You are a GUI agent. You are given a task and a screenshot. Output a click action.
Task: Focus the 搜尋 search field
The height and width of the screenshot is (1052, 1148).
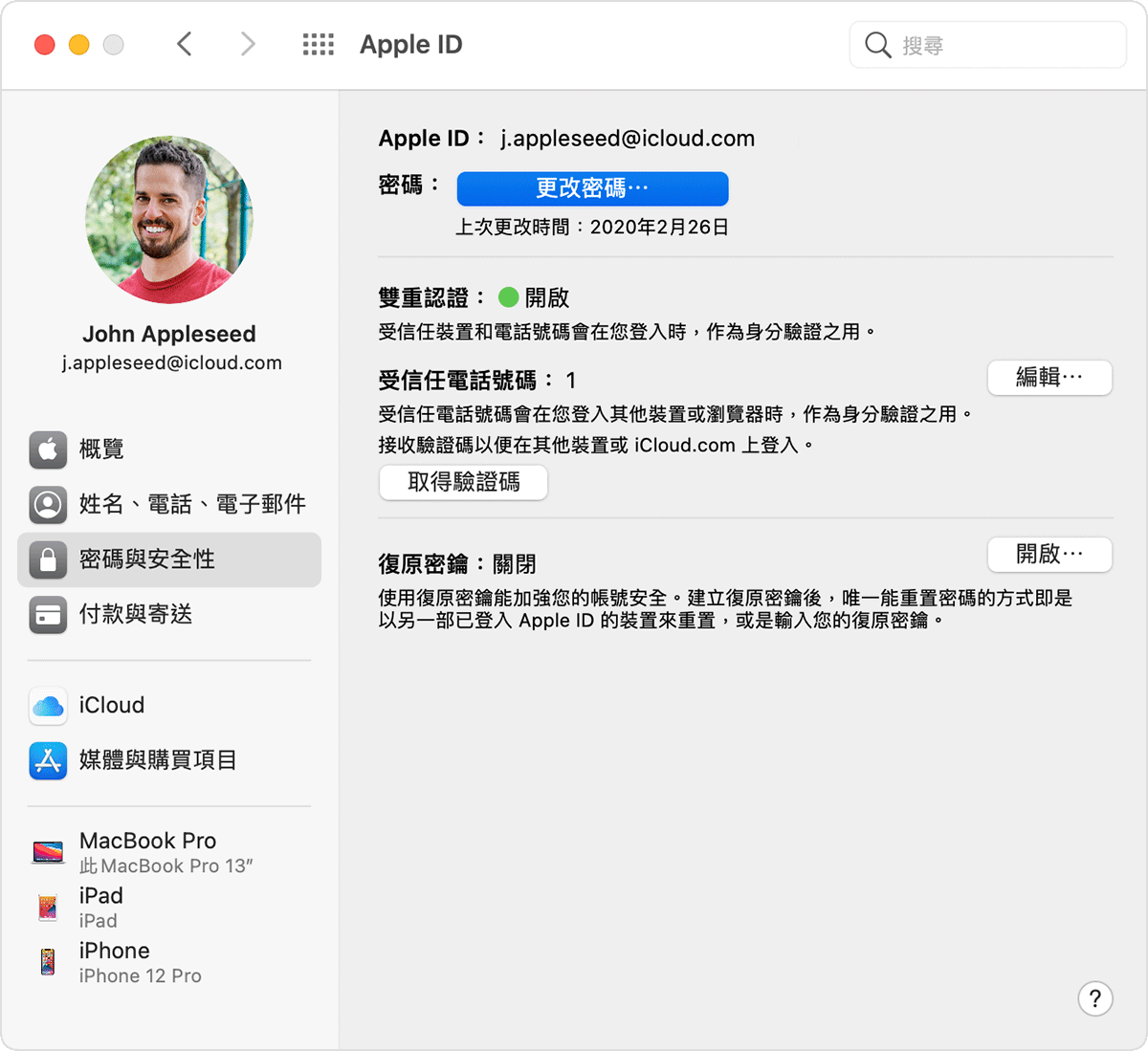(x=987, y=45)
